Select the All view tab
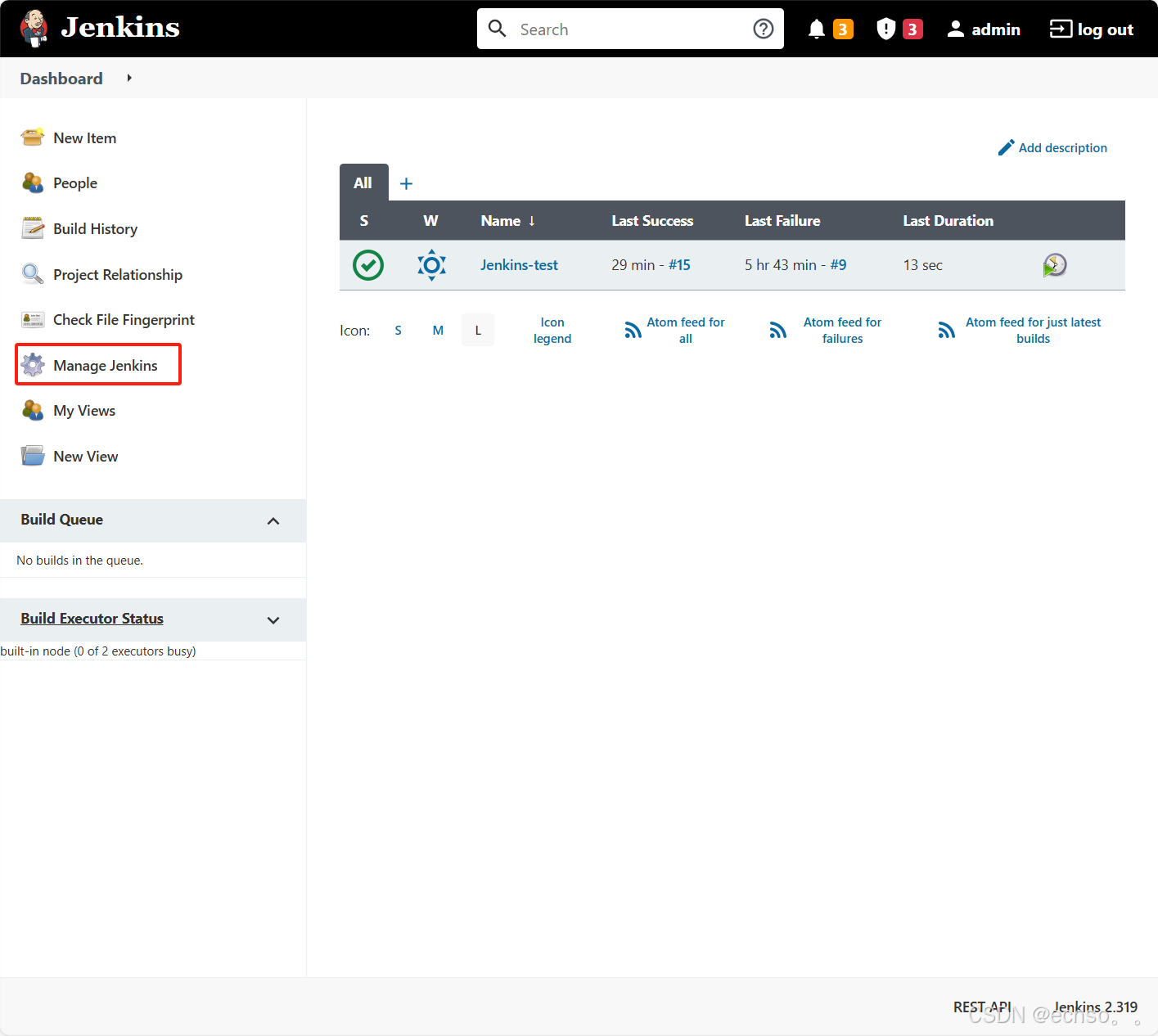The image size is (1158, 1036). [x=363, y=182]
